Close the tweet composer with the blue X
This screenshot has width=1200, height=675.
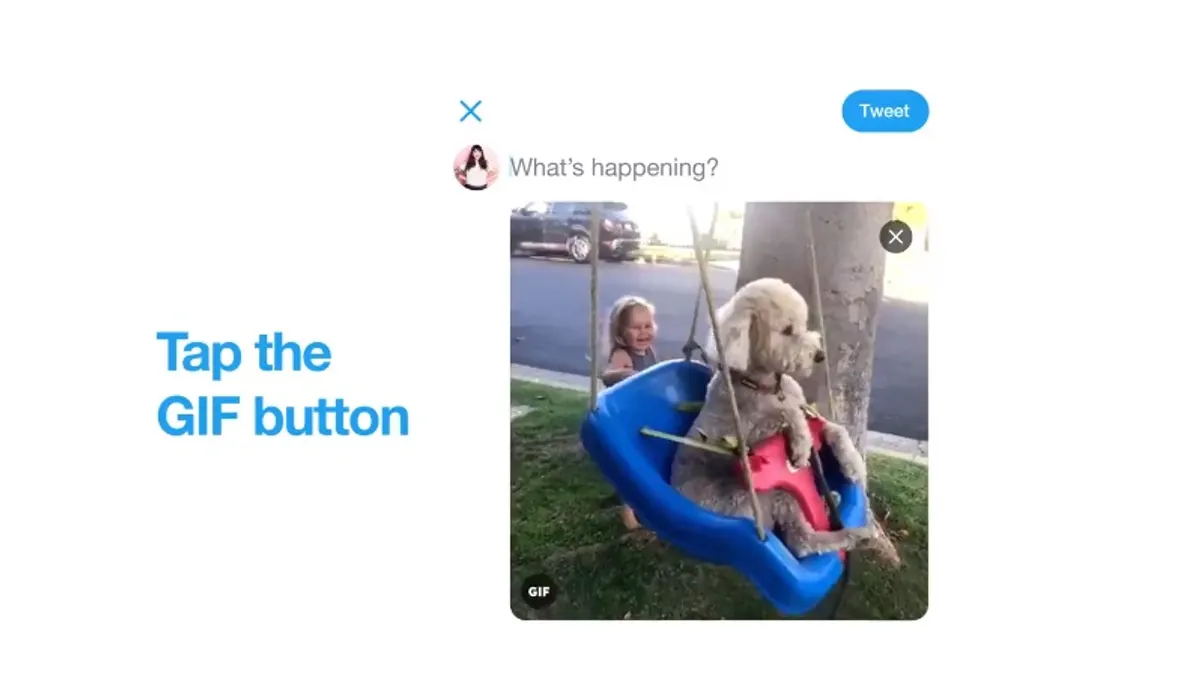click(x=470, y=111)
